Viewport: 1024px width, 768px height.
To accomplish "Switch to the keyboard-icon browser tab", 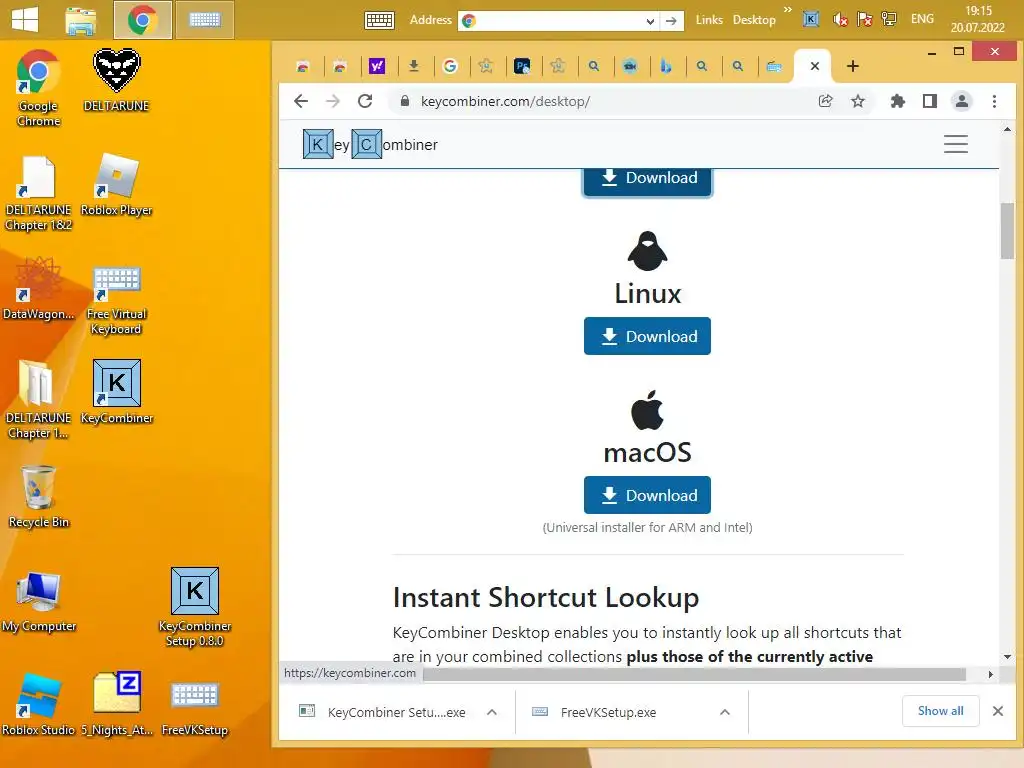I will (x=774, y=66).
